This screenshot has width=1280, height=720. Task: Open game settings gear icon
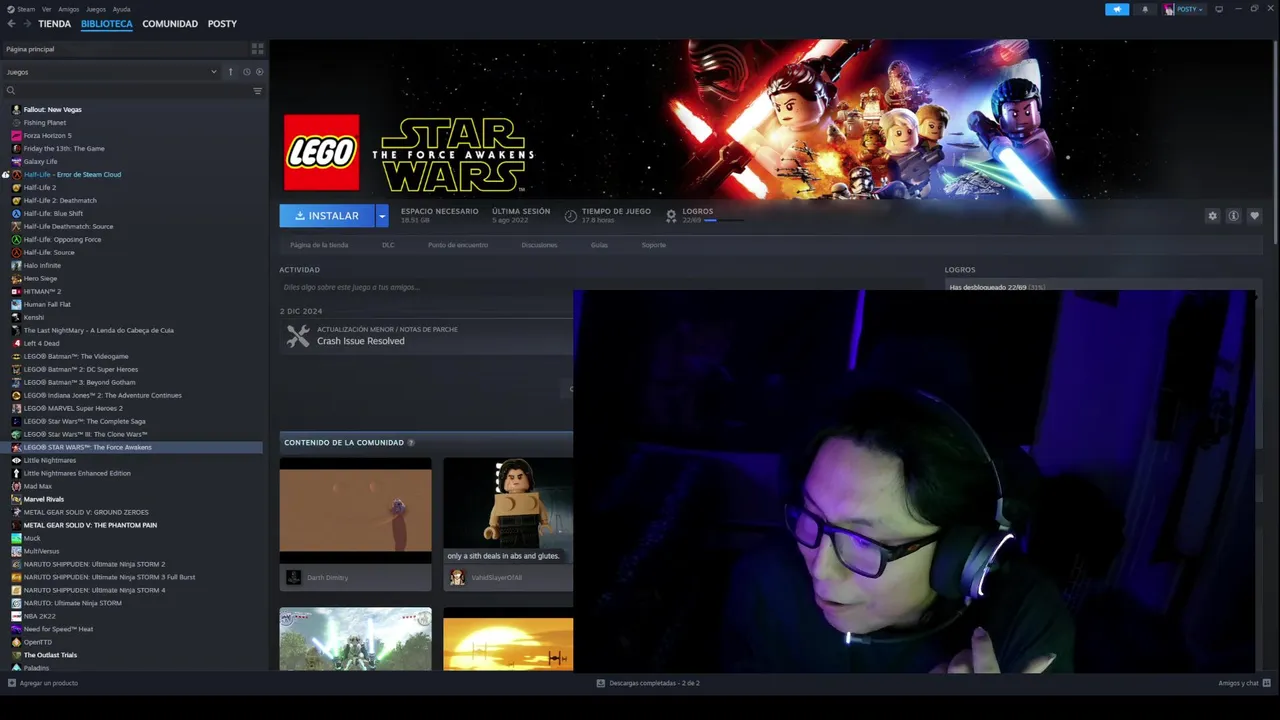click(1212, 216)
